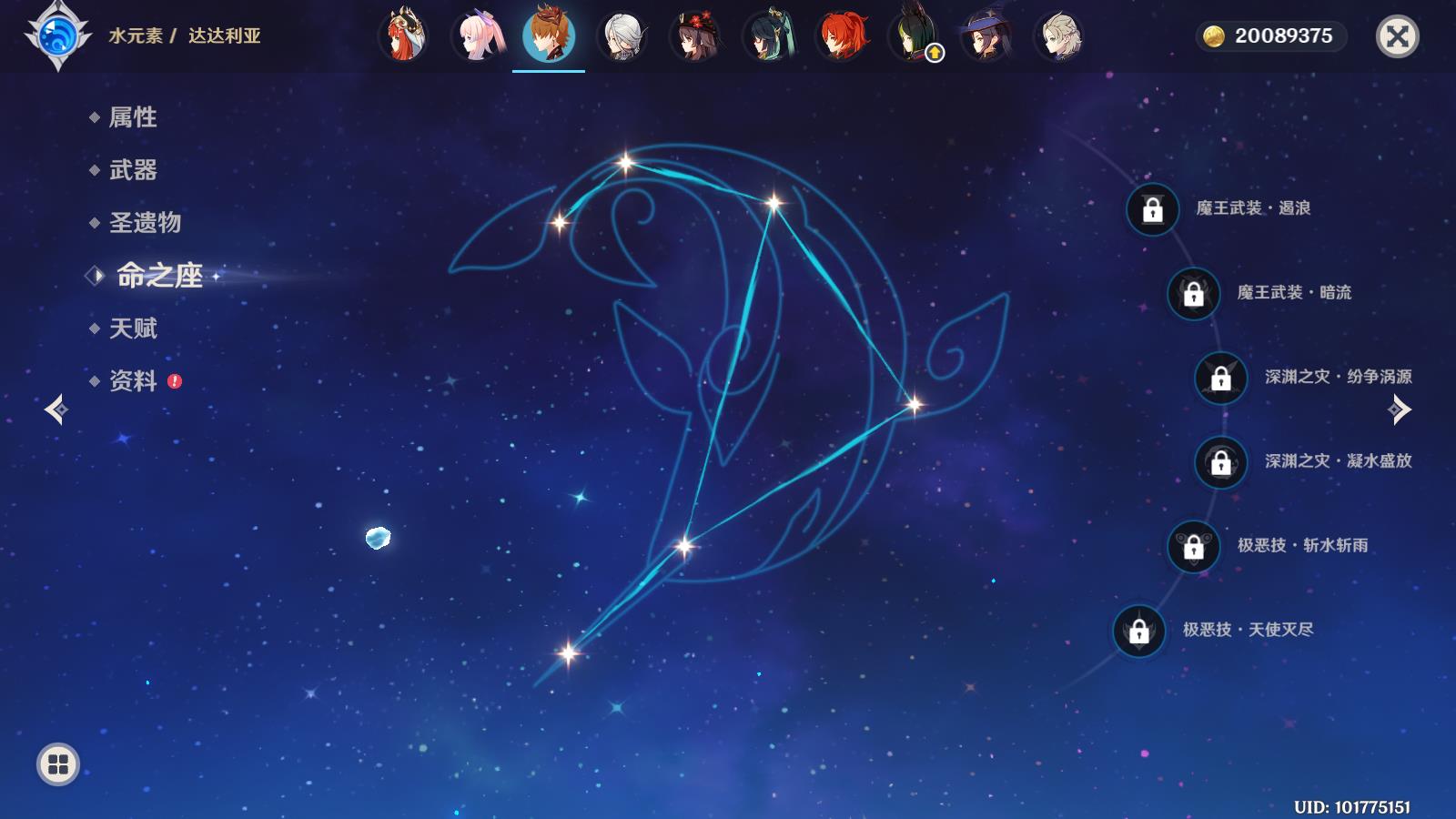Open the 资料 profile tab

click(x=133, y=381)
